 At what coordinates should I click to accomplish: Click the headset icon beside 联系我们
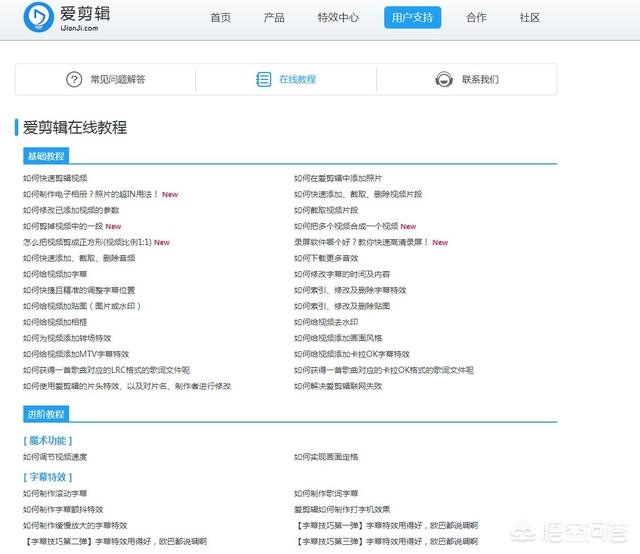click(444, 79)
